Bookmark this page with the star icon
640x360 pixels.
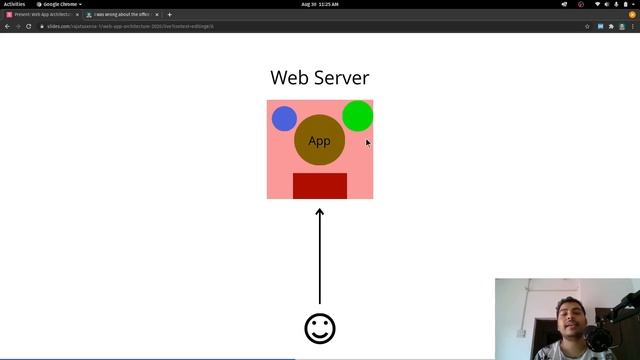(x=587, y=27)
